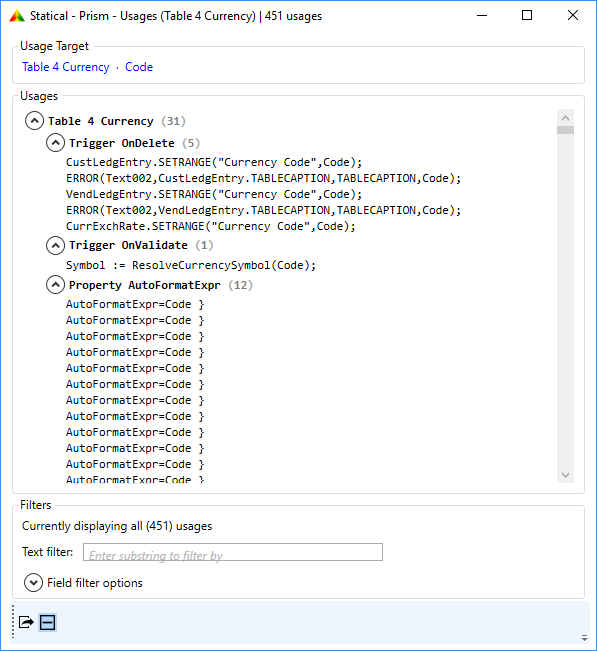Select the ResolveCurrencySymbol usage line
This screenshot has height=651, width=597.
click(x=191, y=265)
